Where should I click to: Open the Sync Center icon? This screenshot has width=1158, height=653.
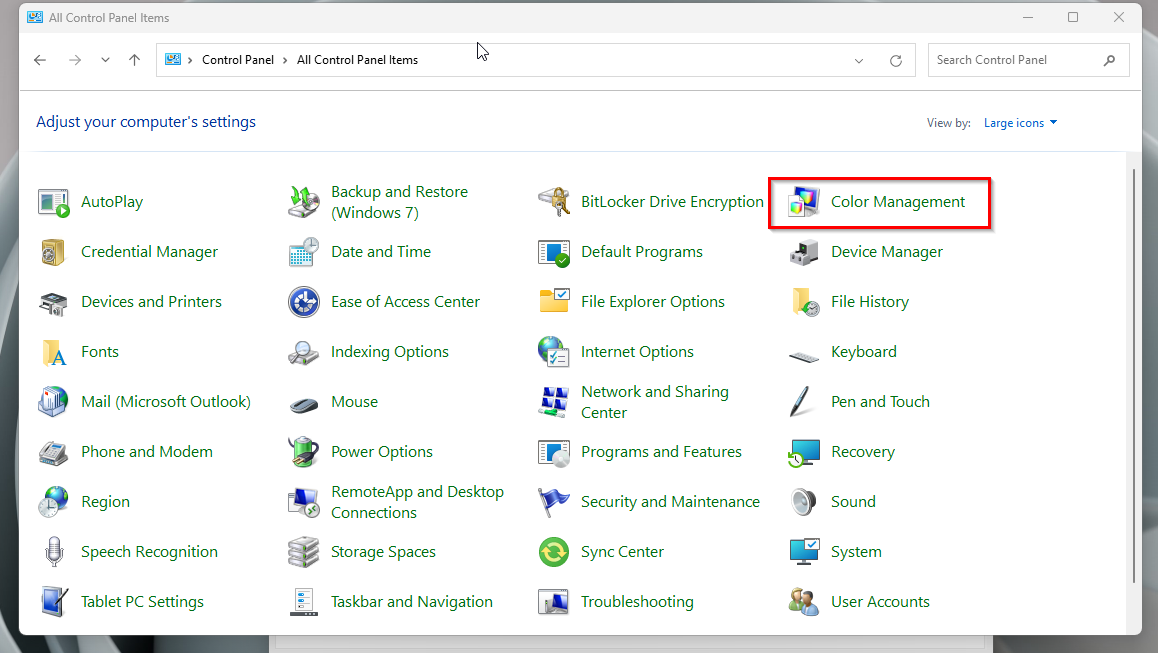click(554, 552)
